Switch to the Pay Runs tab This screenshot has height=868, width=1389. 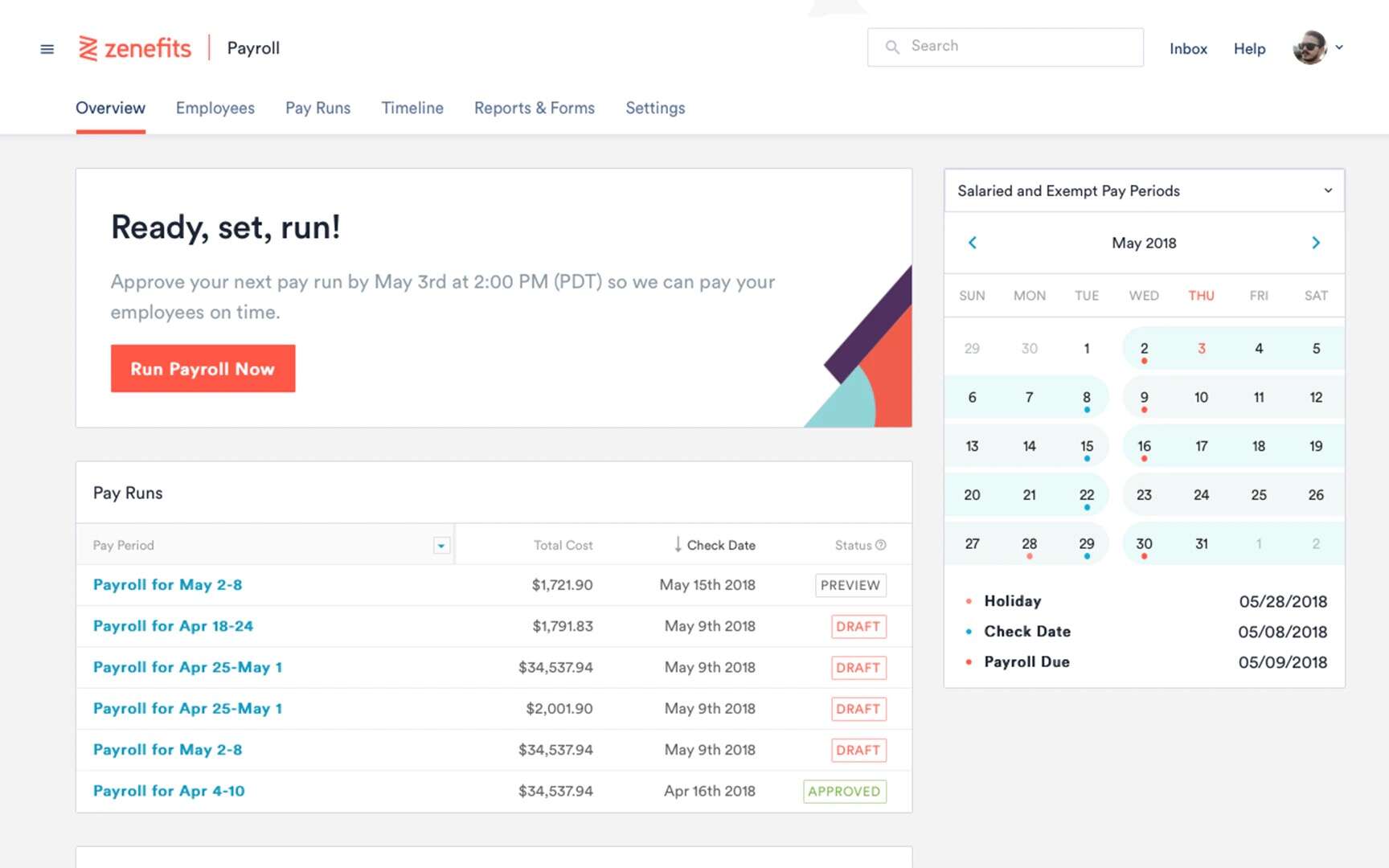point(318,108)
